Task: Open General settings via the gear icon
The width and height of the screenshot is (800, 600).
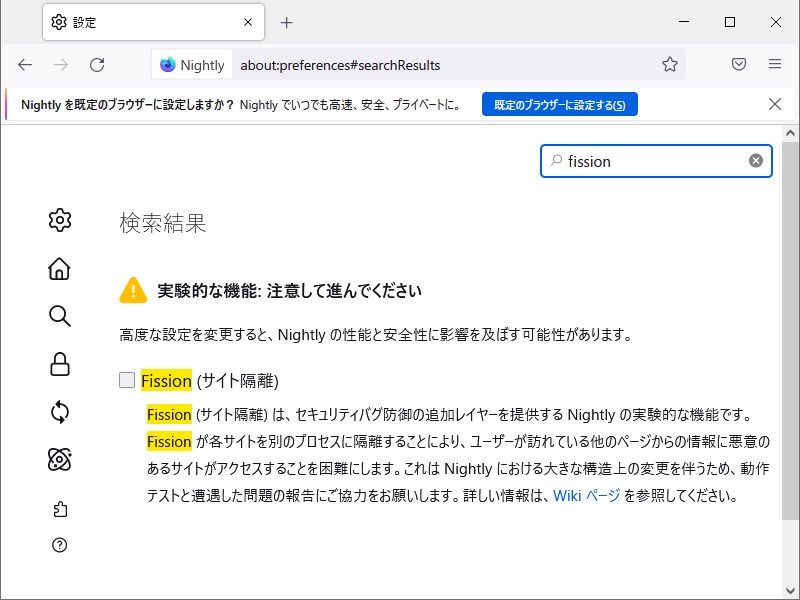Action: (x=60, y=222)
